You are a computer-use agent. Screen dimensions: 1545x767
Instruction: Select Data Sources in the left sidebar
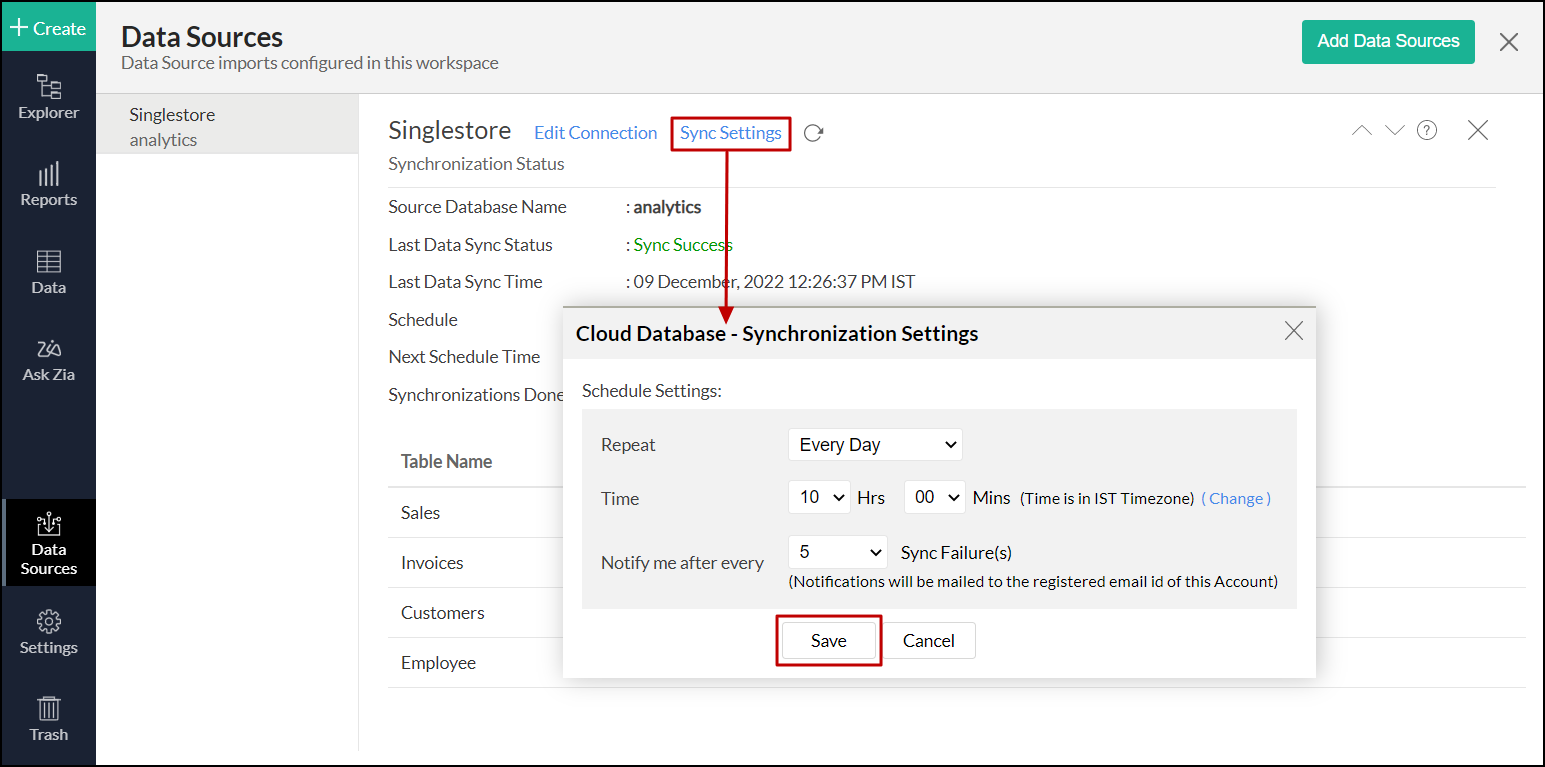click(x=48, y=543)
